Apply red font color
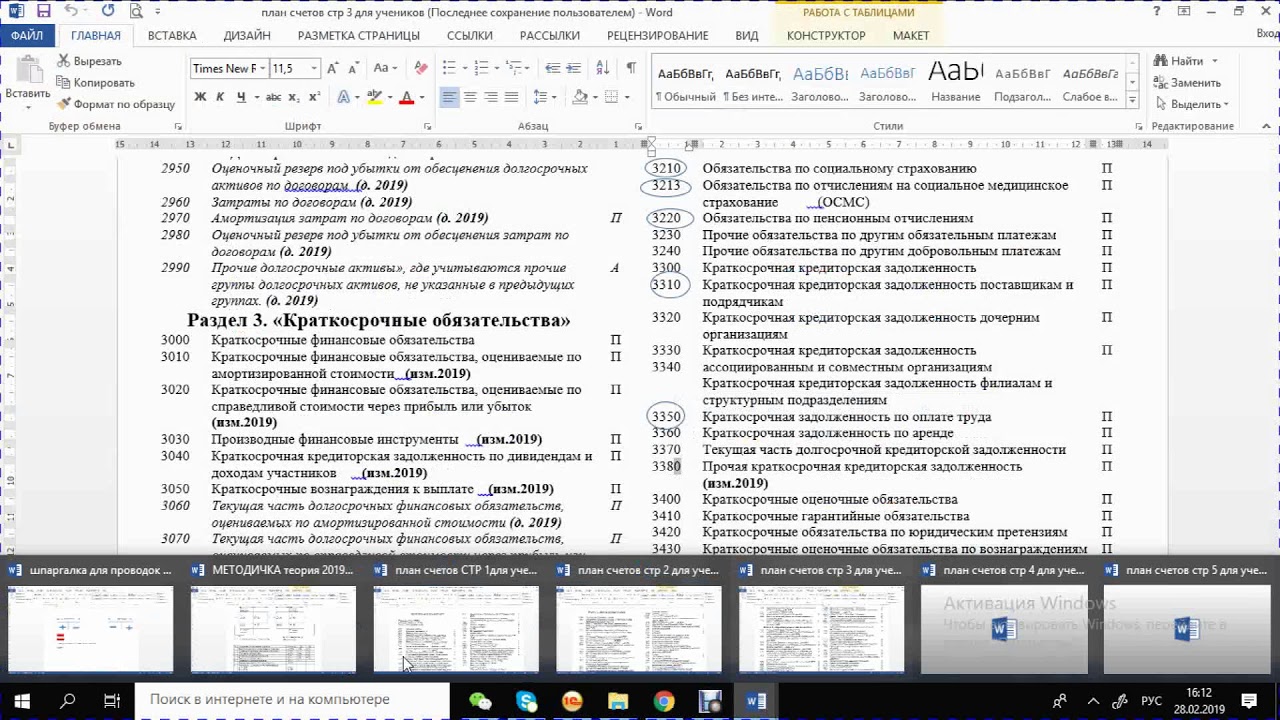Image resolution: width=1280 pixels, height=720 pixels. coord(406,97)
